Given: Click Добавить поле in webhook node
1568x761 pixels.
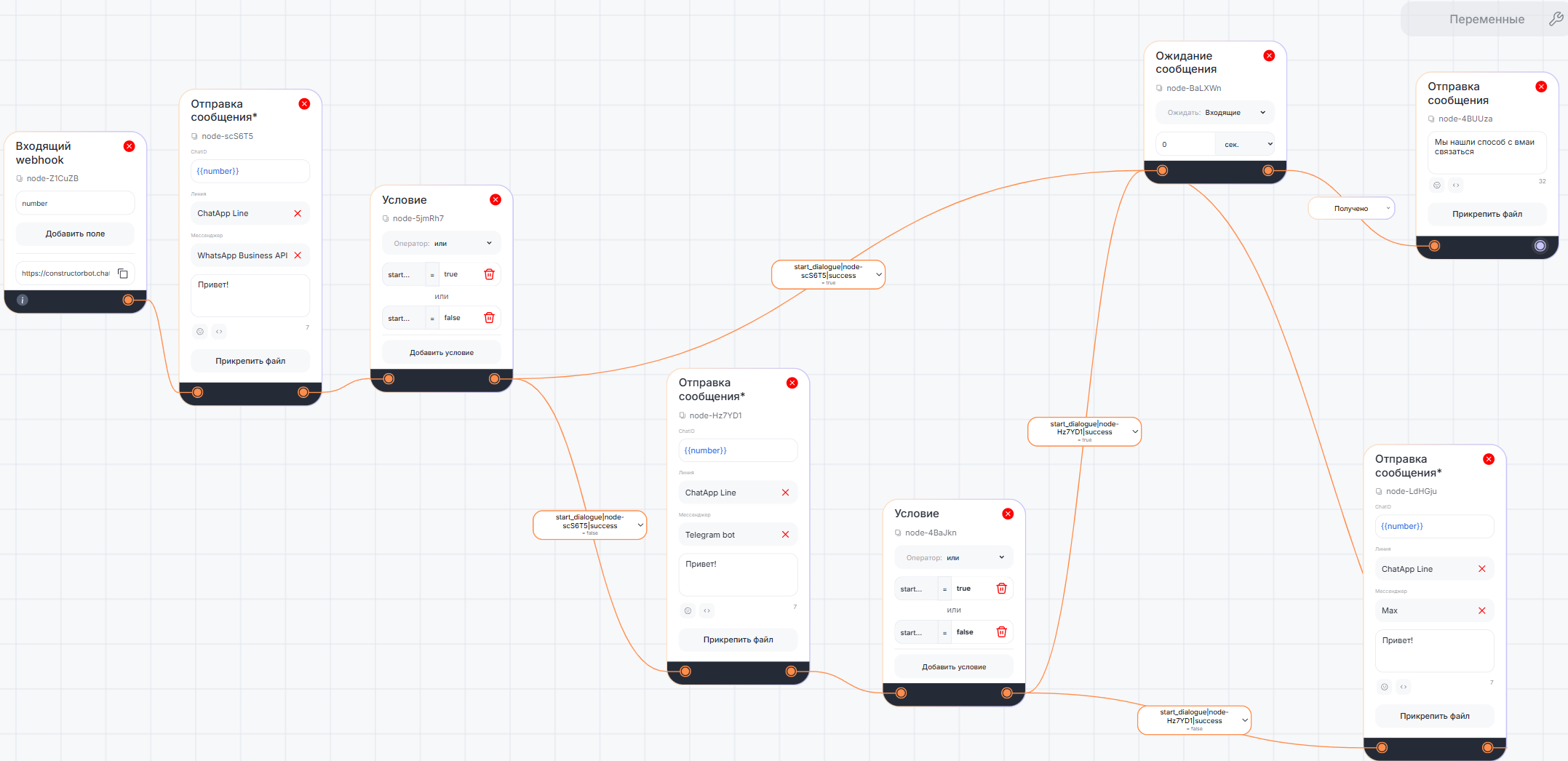Looking at the screenshot, I should (x=75, y=234).
